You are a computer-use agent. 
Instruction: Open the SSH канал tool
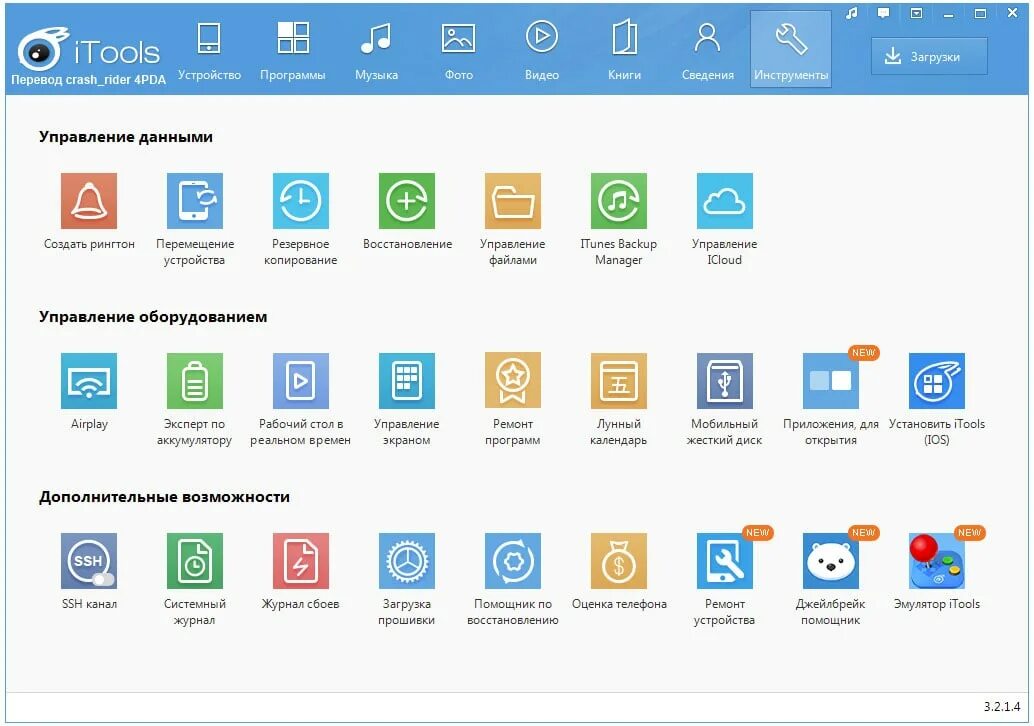[89, 561]
